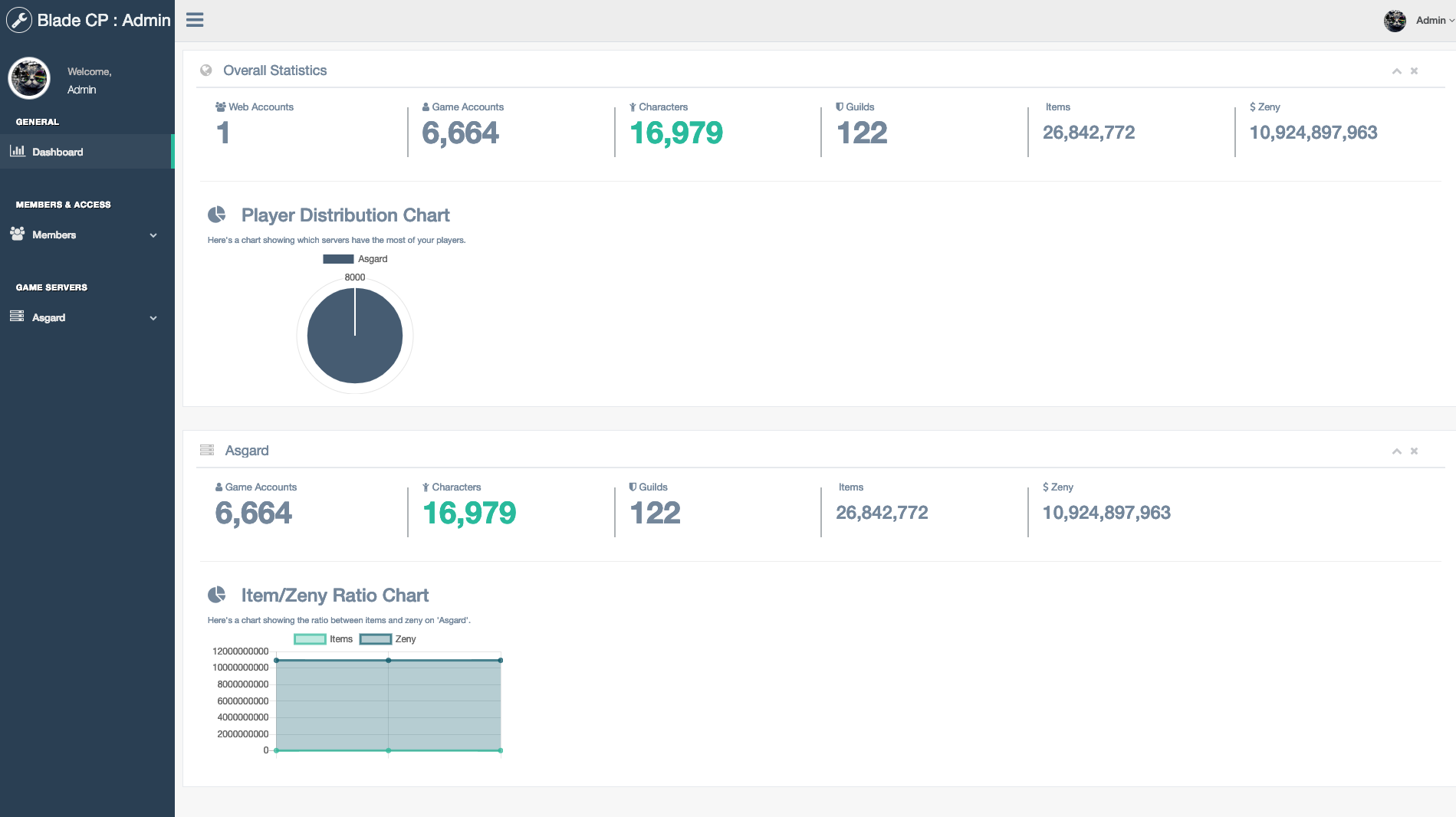
Task: Click the Blade CP : Admin title
Action: click(x=104, y=21)
